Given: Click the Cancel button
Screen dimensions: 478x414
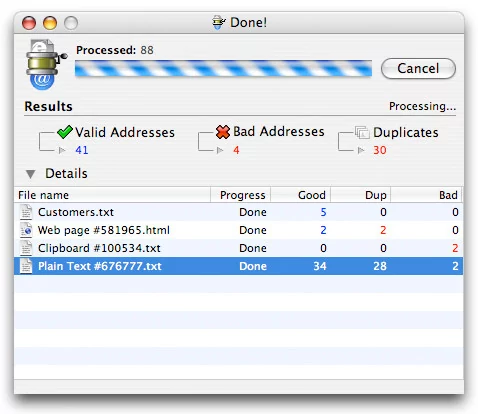Looking at the screenshot, I should coord(418,69).
